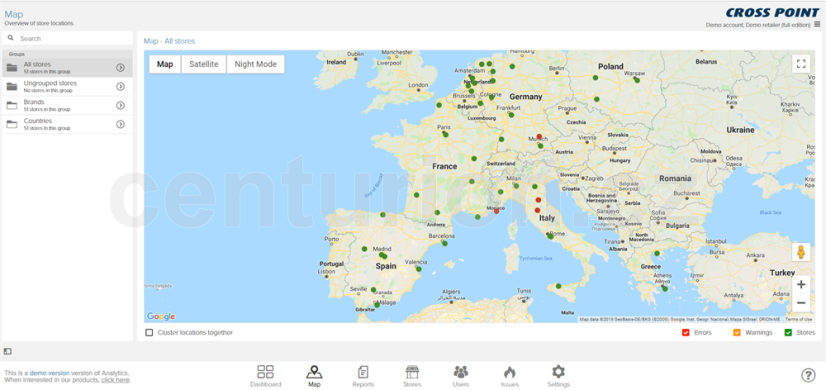
Task: Click the 'Map - All stores' heading
Action: click(169, 41)
